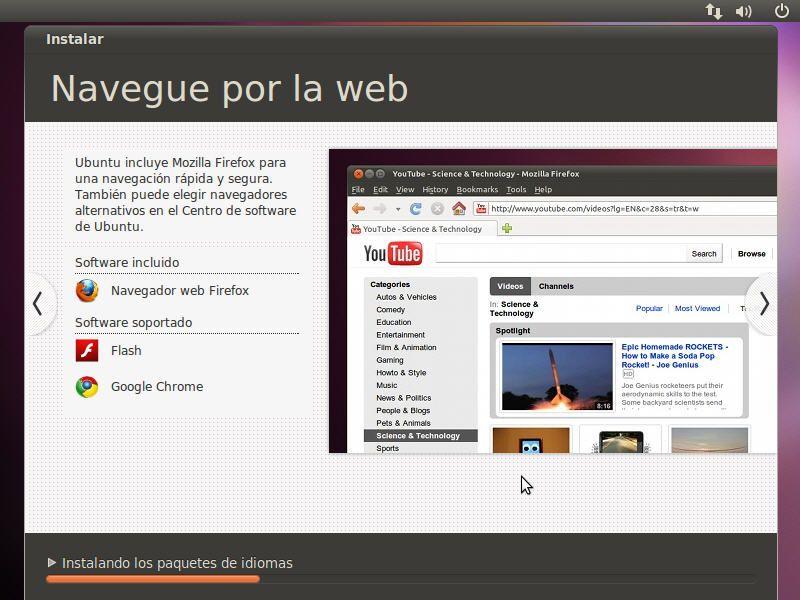Click the Gaming category

(x=390, y=360)
